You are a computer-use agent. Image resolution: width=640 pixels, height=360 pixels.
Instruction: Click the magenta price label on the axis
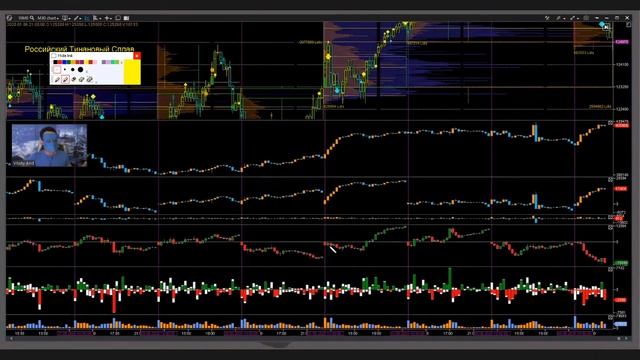tap(622, 42)
